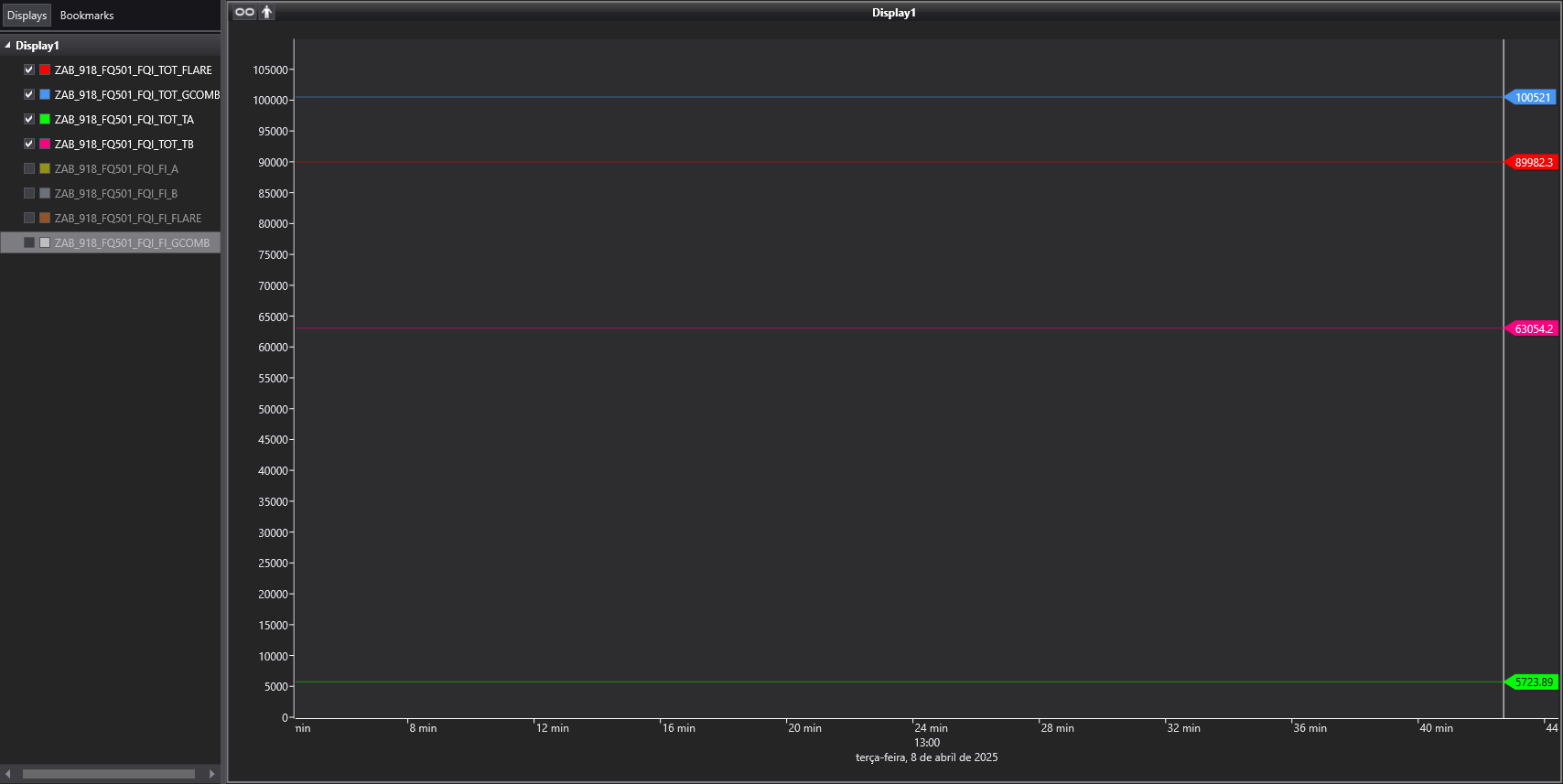Uncheck the FQI_TOT_FLARE trace checkbox
1563x784 pixels.
(29, 70)
